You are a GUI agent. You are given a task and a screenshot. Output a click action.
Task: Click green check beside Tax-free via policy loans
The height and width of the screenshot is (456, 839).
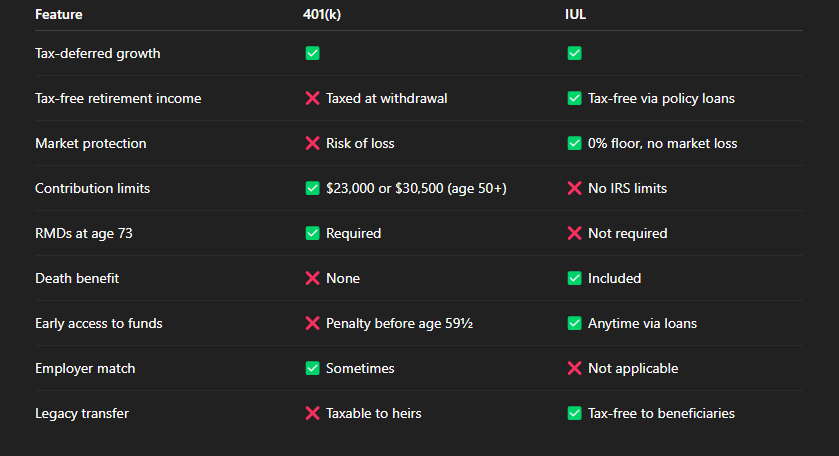(575, 98)
